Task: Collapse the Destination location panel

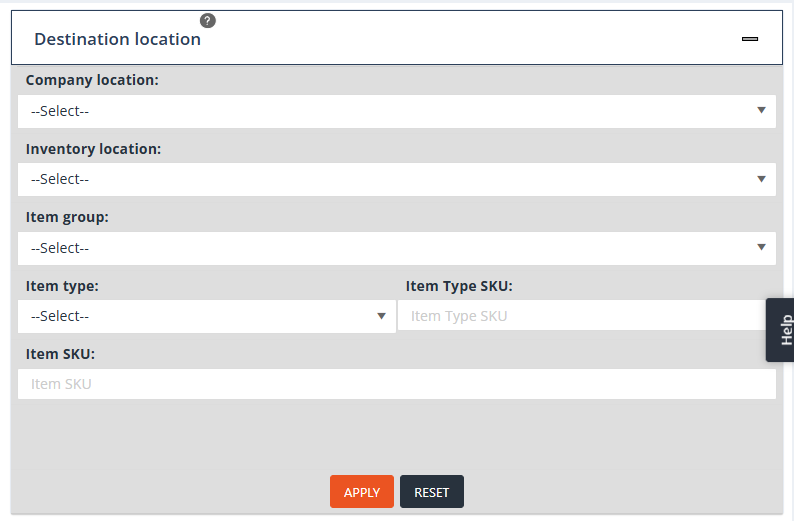Action: pyautogui.click(x=750, y=39)
